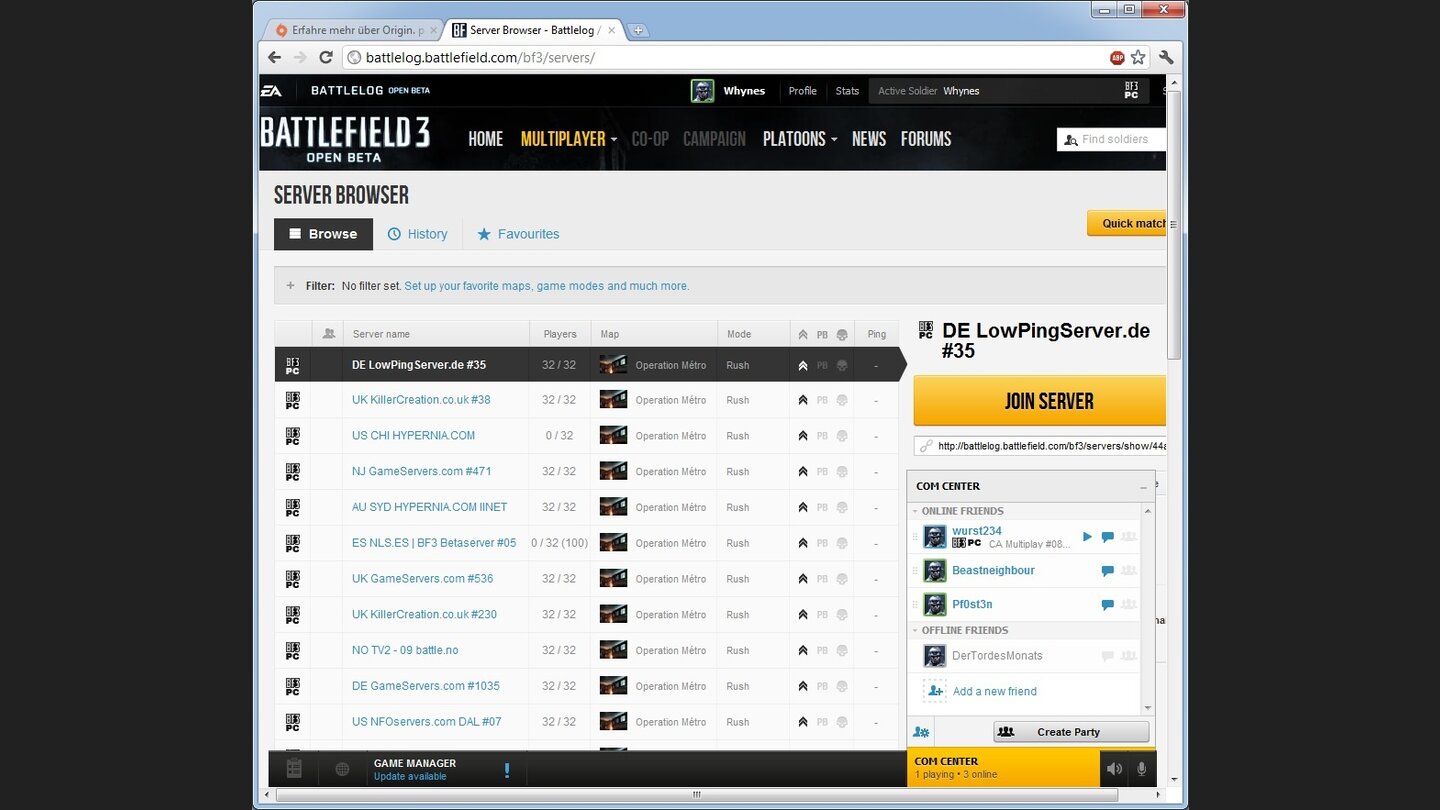This screenshot has height=810, width=1440.
Task: Switch to the History tab
Action: (x=417, y=234)
